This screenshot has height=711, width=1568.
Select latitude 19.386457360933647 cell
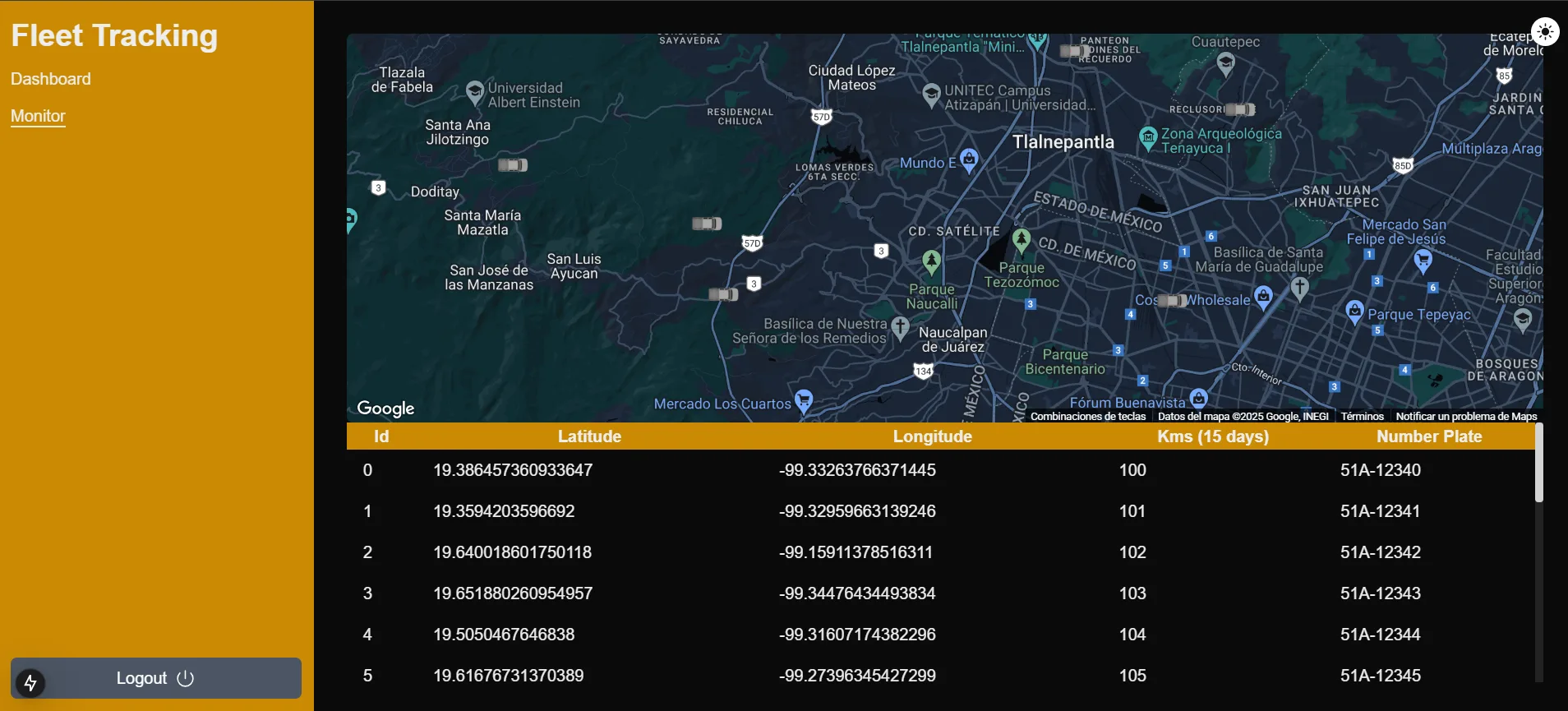pos(513,470)
